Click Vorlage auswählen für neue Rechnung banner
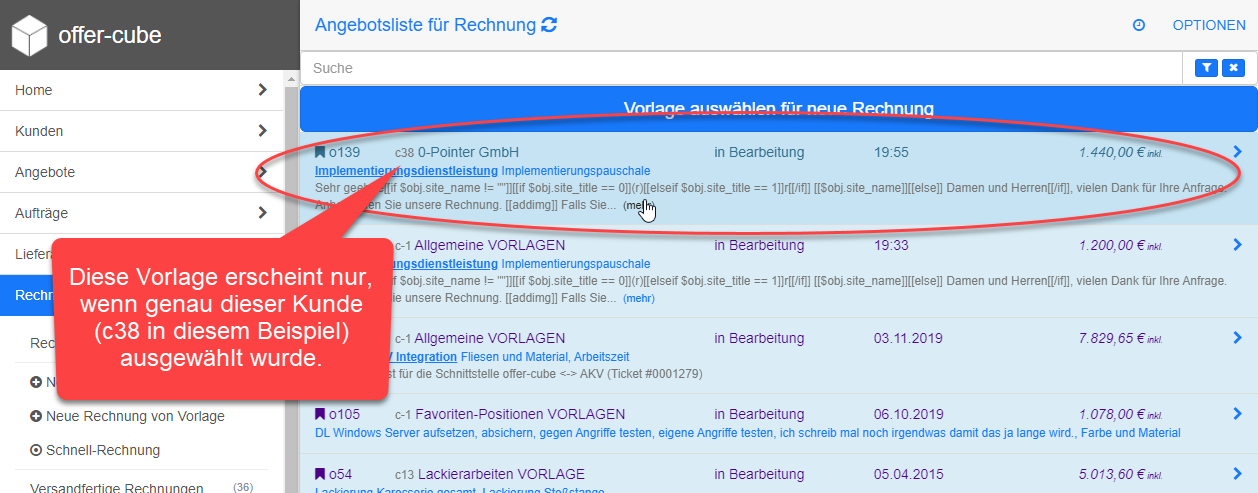Viewport: 1258px width, 493px height. click(778, 108)
